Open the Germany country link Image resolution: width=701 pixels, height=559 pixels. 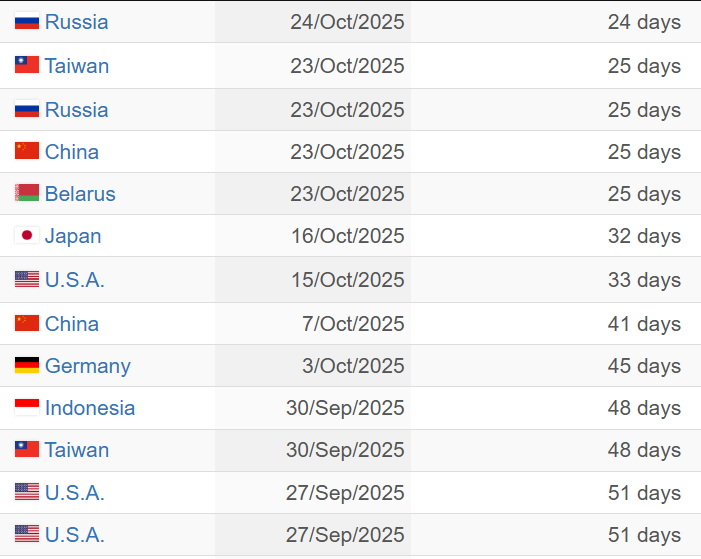pyautogui.click(x=87, y=366)
